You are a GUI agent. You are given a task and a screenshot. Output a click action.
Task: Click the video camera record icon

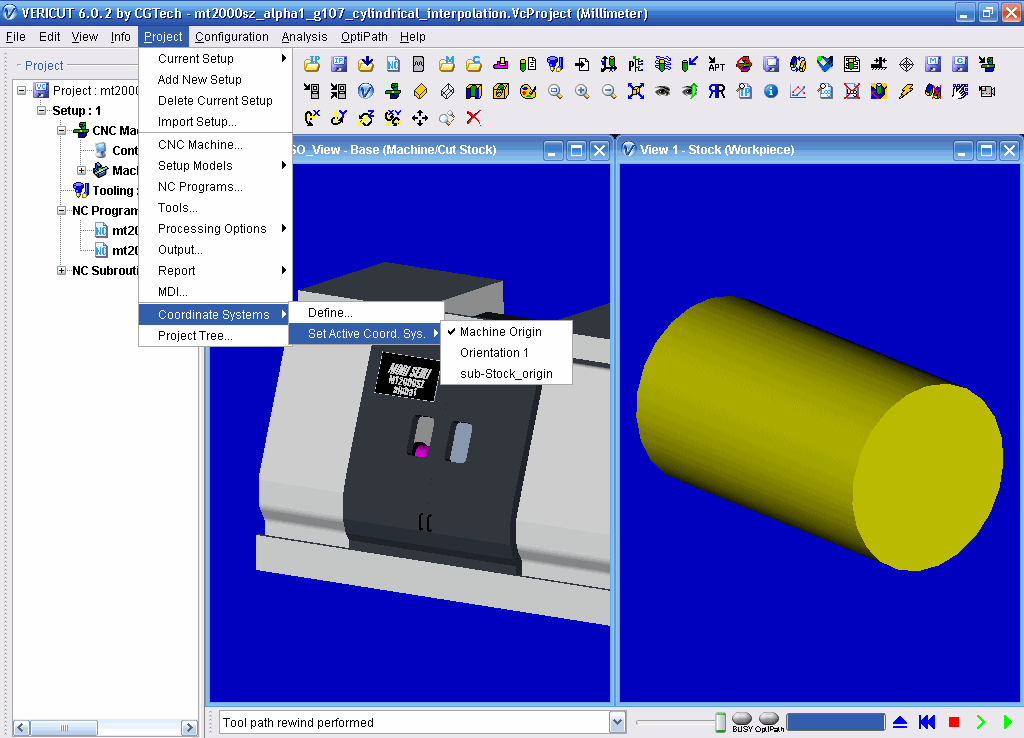point(987,91)
